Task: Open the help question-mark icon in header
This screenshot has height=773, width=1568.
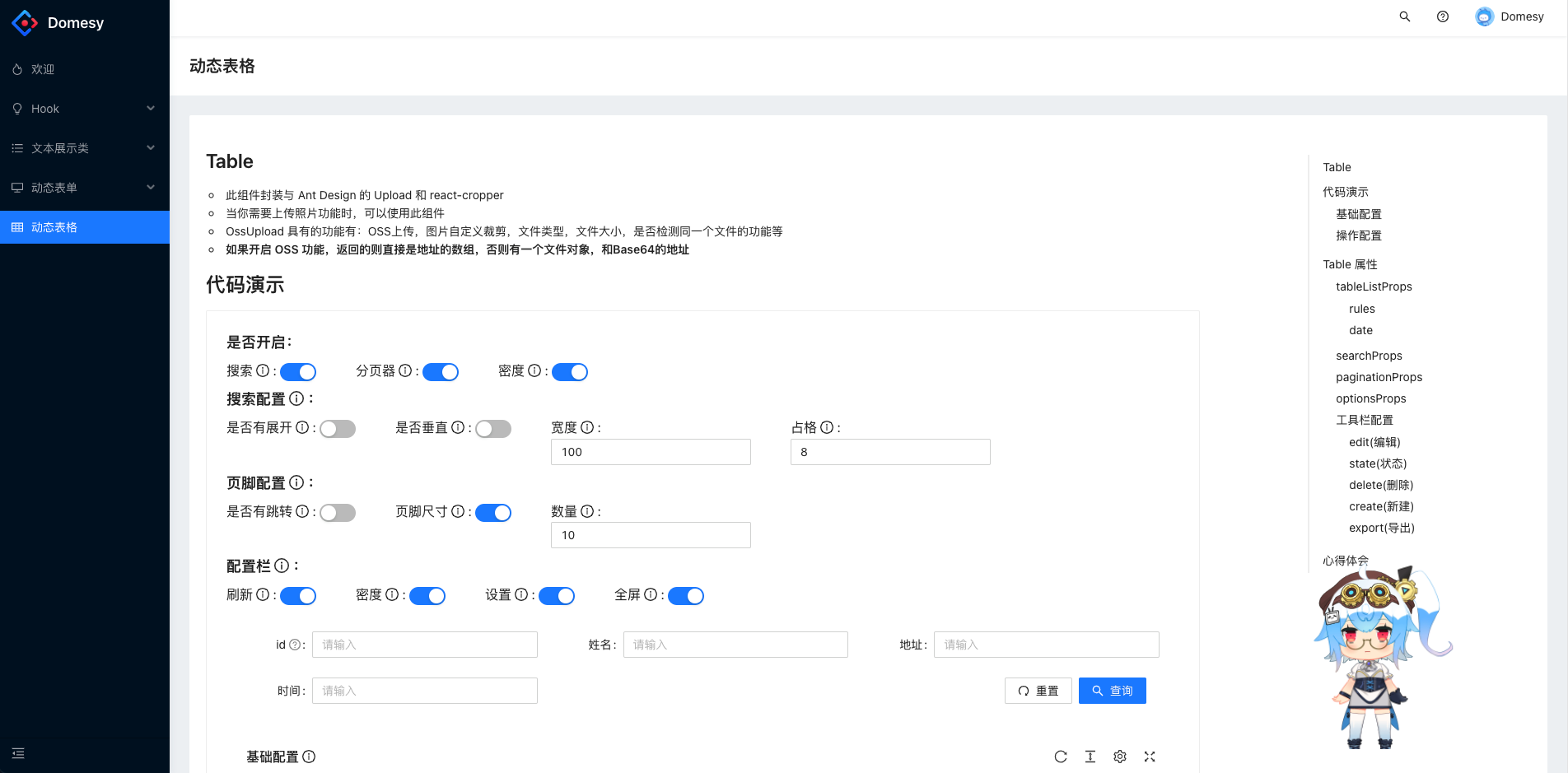Action: (1443, 16)
